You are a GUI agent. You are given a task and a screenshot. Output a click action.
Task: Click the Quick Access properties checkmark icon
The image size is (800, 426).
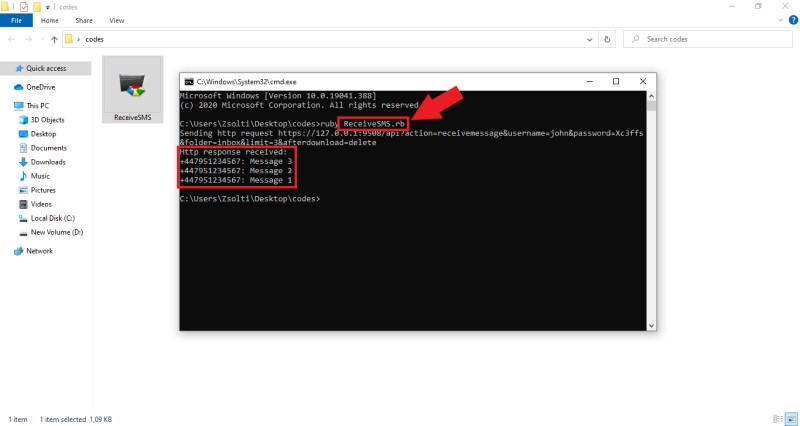23,7
